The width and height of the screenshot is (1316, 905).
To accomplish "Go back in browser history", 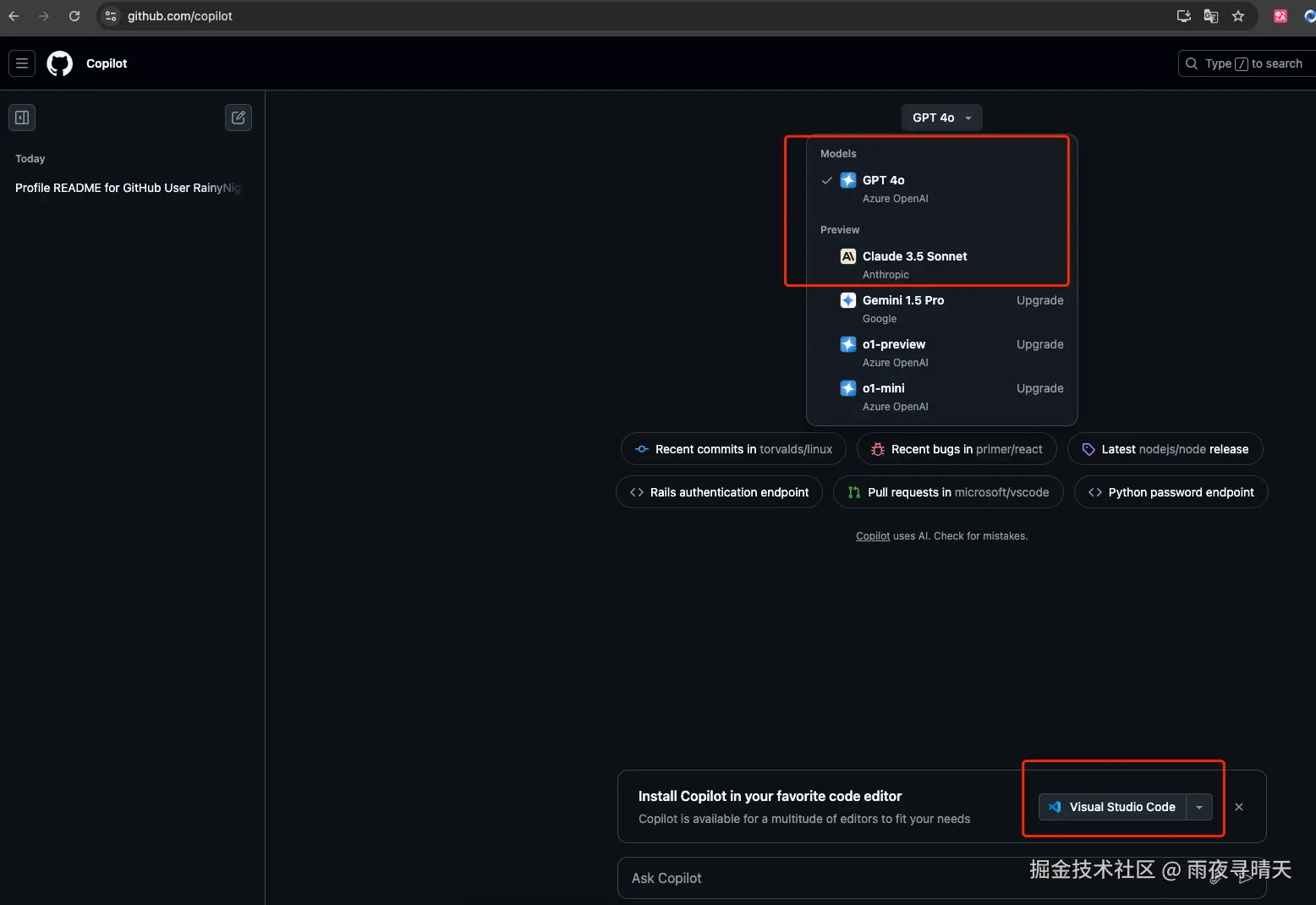I will point(14,16).
